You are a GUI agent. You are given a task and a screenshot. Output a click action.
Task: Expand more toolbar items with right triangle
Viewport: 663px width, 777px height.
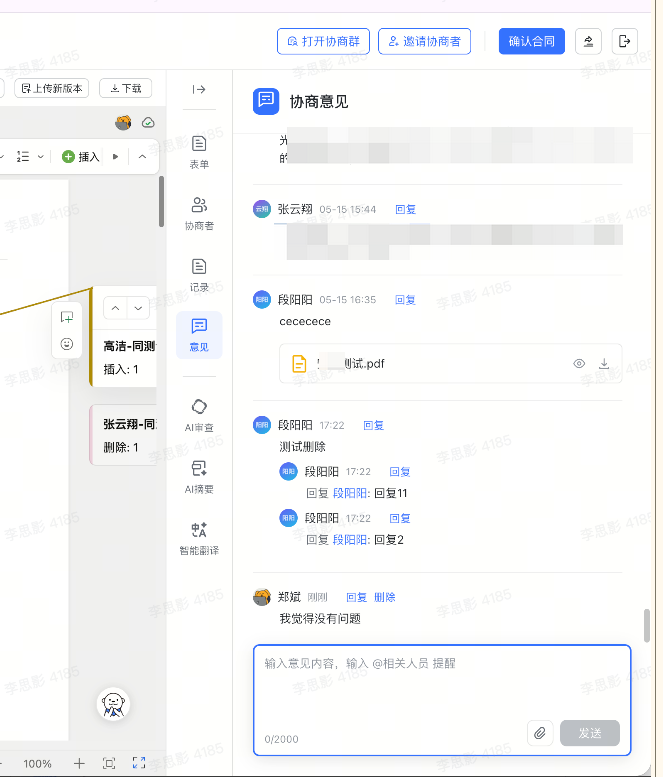coord(115,157)
